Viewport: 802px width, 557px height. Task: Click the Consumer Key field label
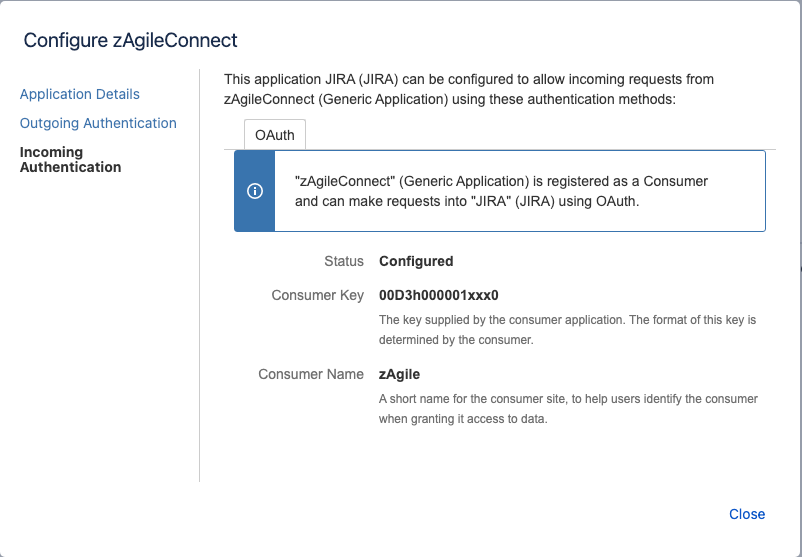click(x=317, y=296)
